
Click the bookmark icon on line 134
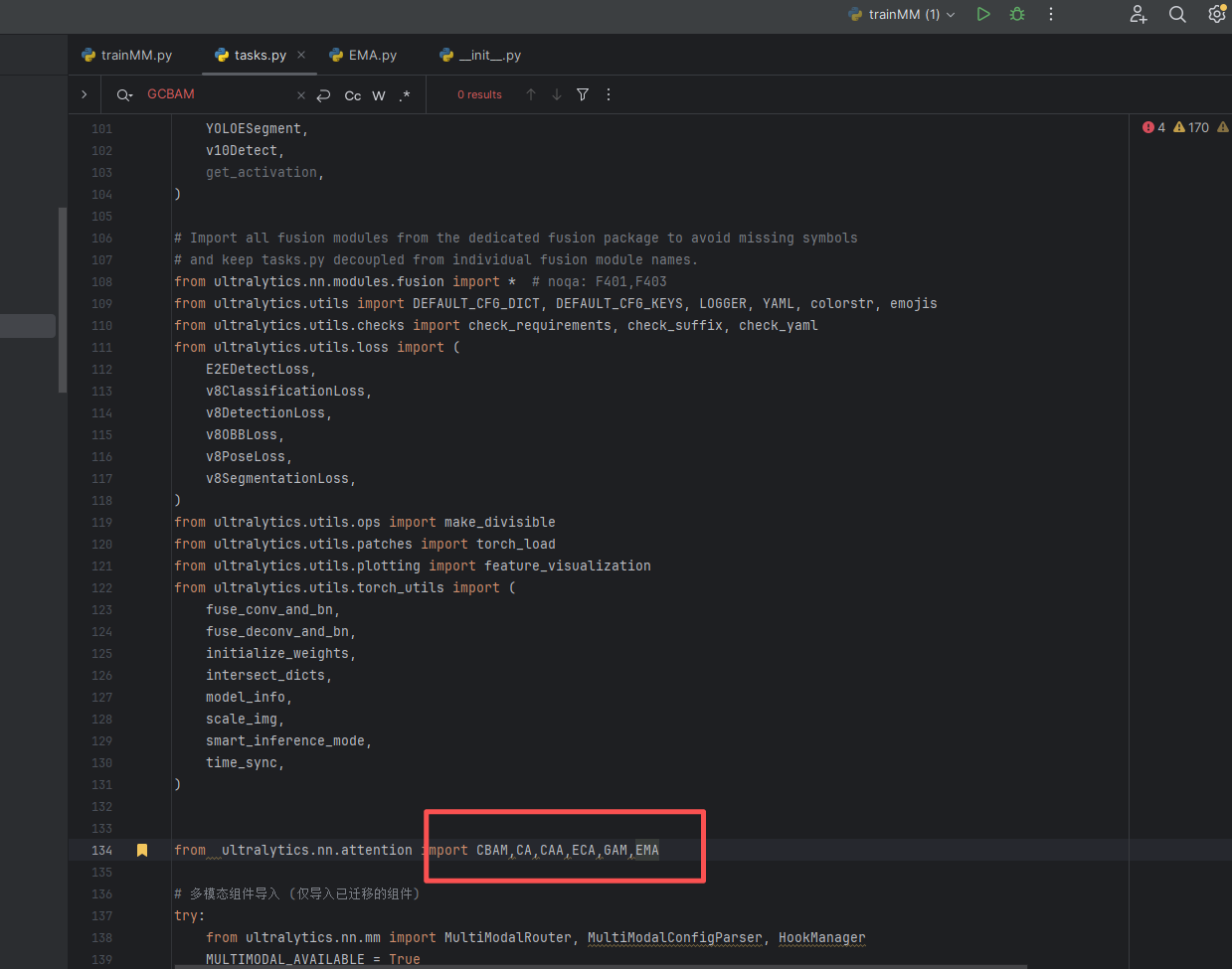coord(142,850)
